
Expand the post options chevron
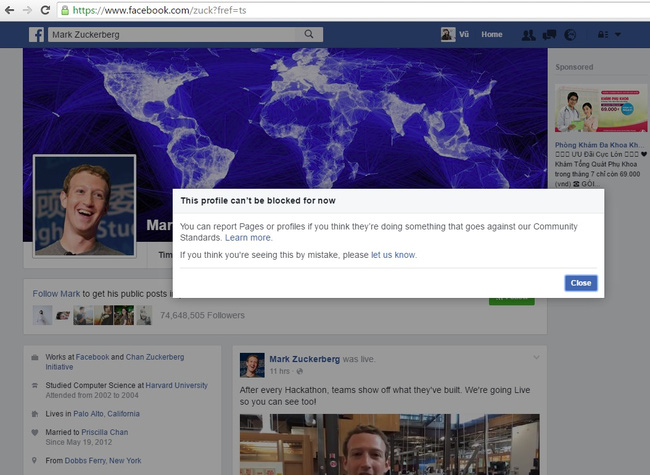(x=536, y=357)
